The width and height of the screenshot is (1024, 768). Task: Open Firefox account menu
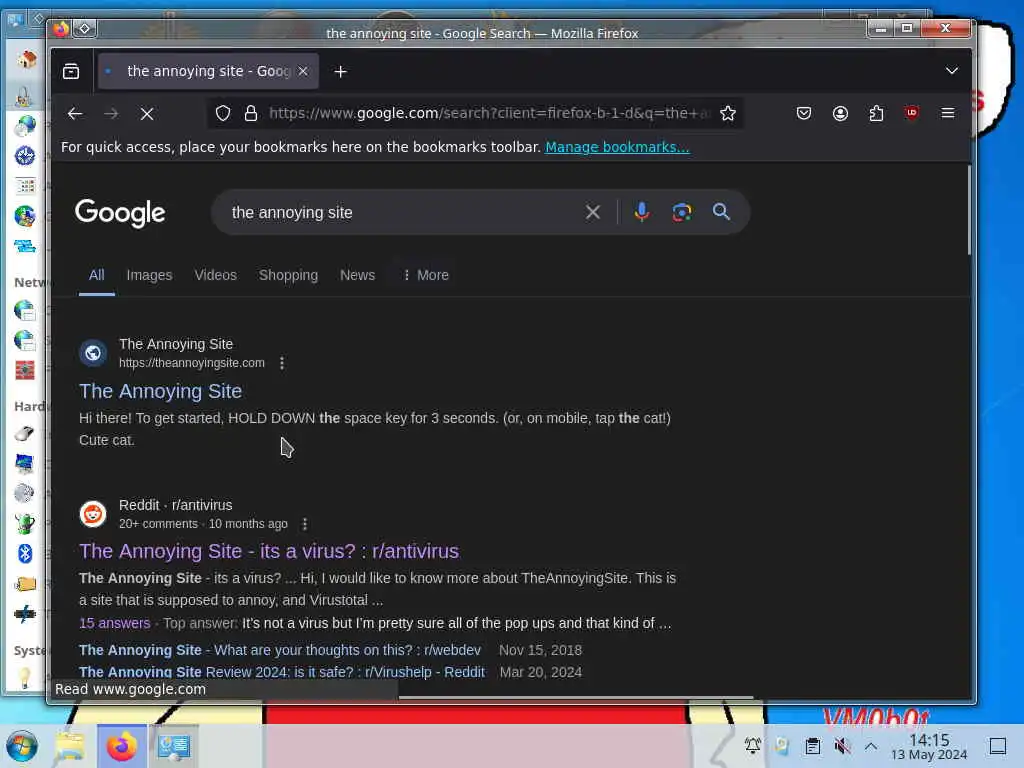(840, 113)
